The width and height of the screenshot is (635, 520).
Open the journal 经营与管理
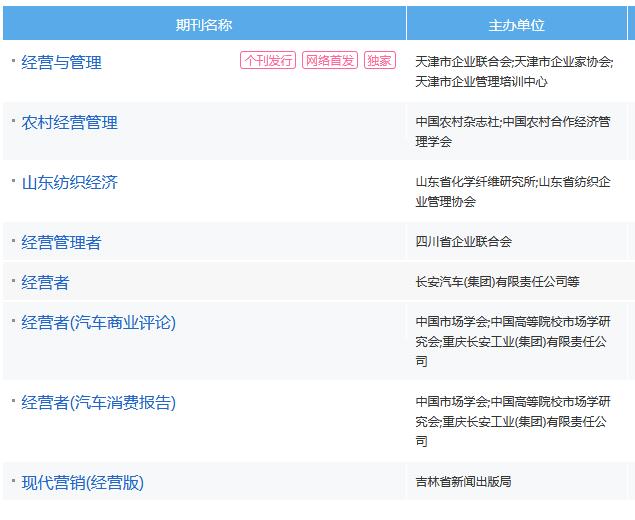click(x=61, y=63)
